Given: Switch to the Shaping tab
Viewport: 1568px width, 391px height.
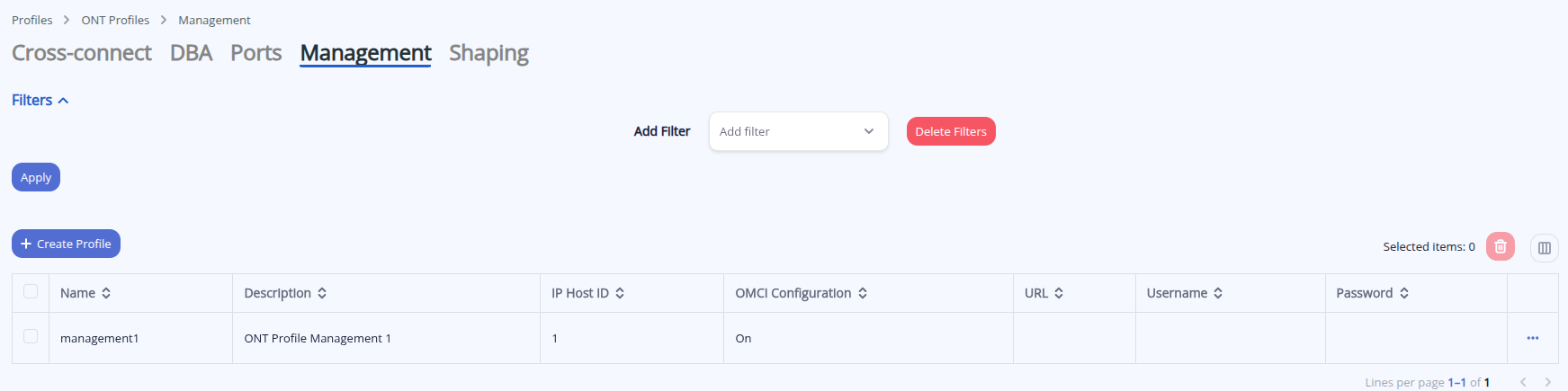Looking at the screenshot, I should coord(488,53).
